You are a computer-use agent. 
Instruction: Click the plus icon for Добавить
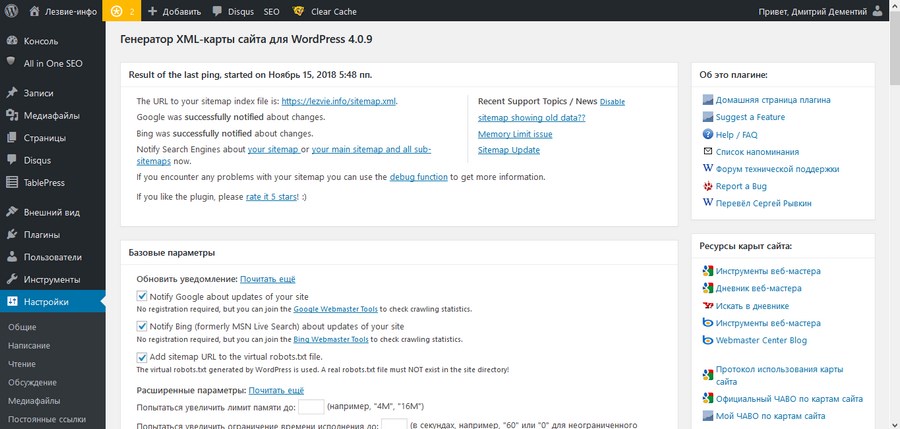coord(153,11)
